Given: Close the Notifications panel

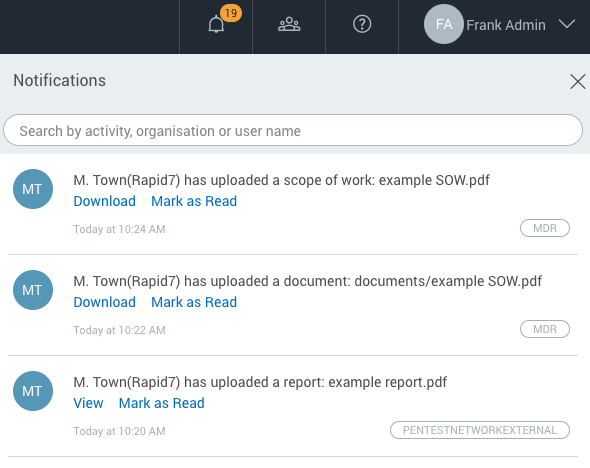Looking at the screenshot, I should pyautogui.click(x=578, y=82).
